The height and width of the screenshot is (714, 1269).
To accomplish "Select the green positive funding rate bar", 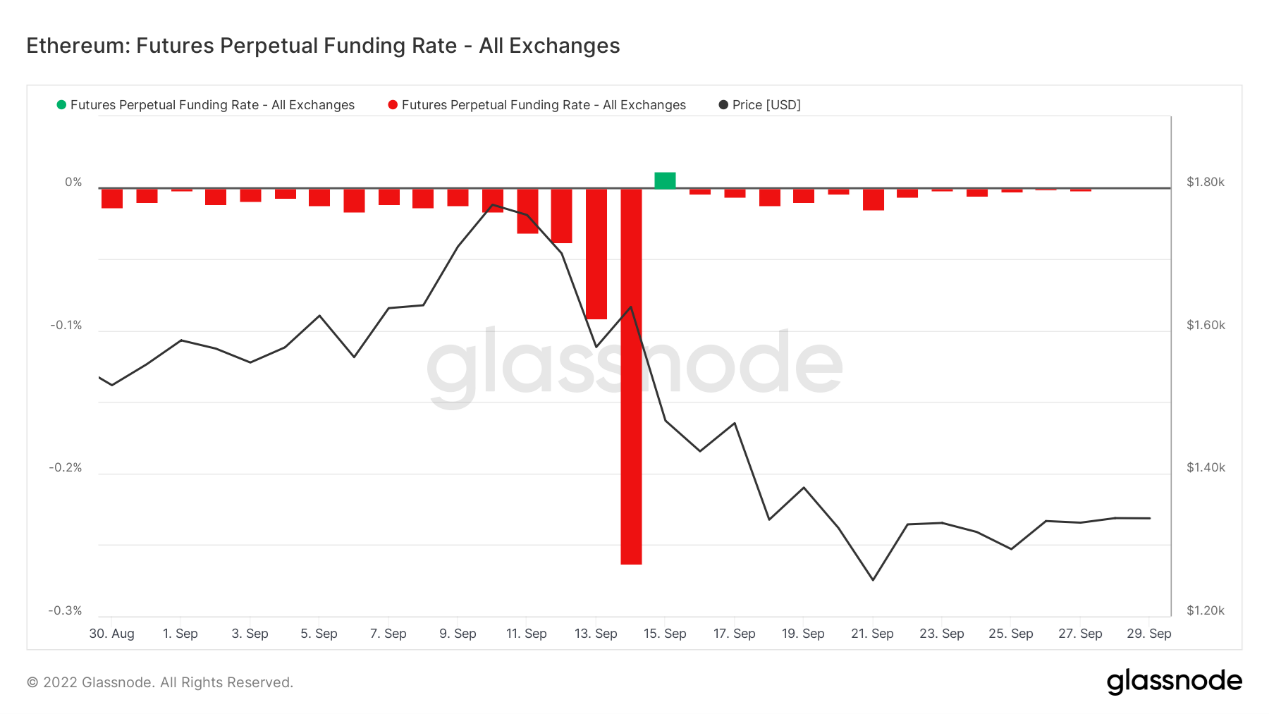I will tap(665, 180).
